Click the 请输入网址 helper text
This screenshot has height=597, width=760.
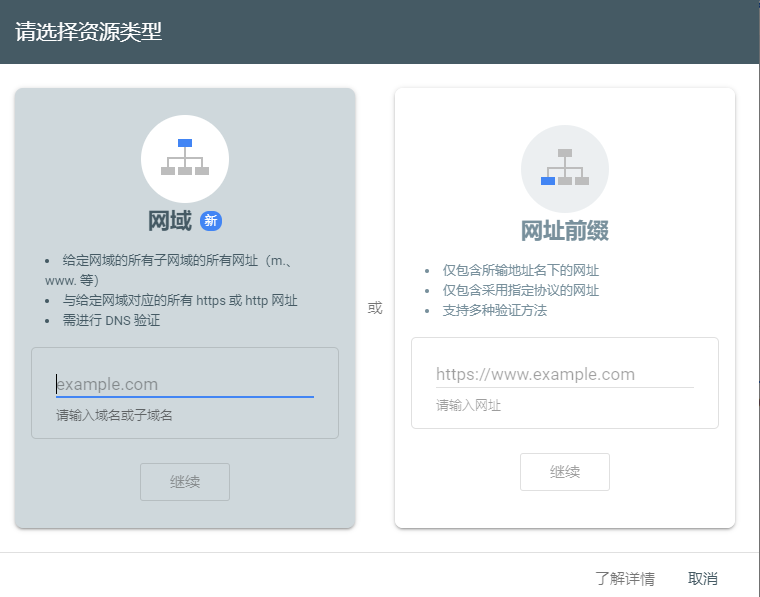tap(468, 405)
